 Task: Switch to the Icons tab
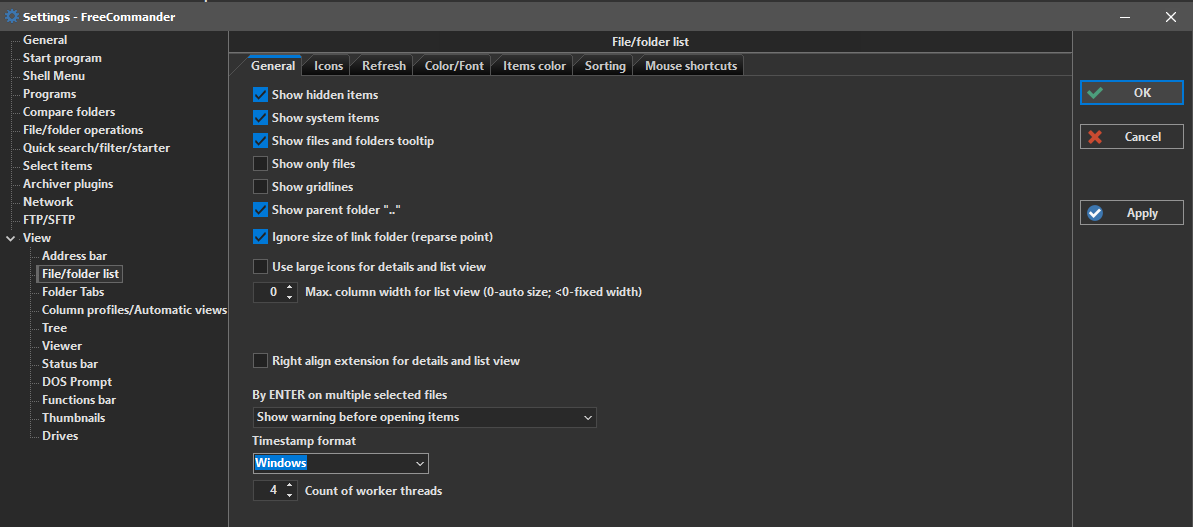click(328, 66)
